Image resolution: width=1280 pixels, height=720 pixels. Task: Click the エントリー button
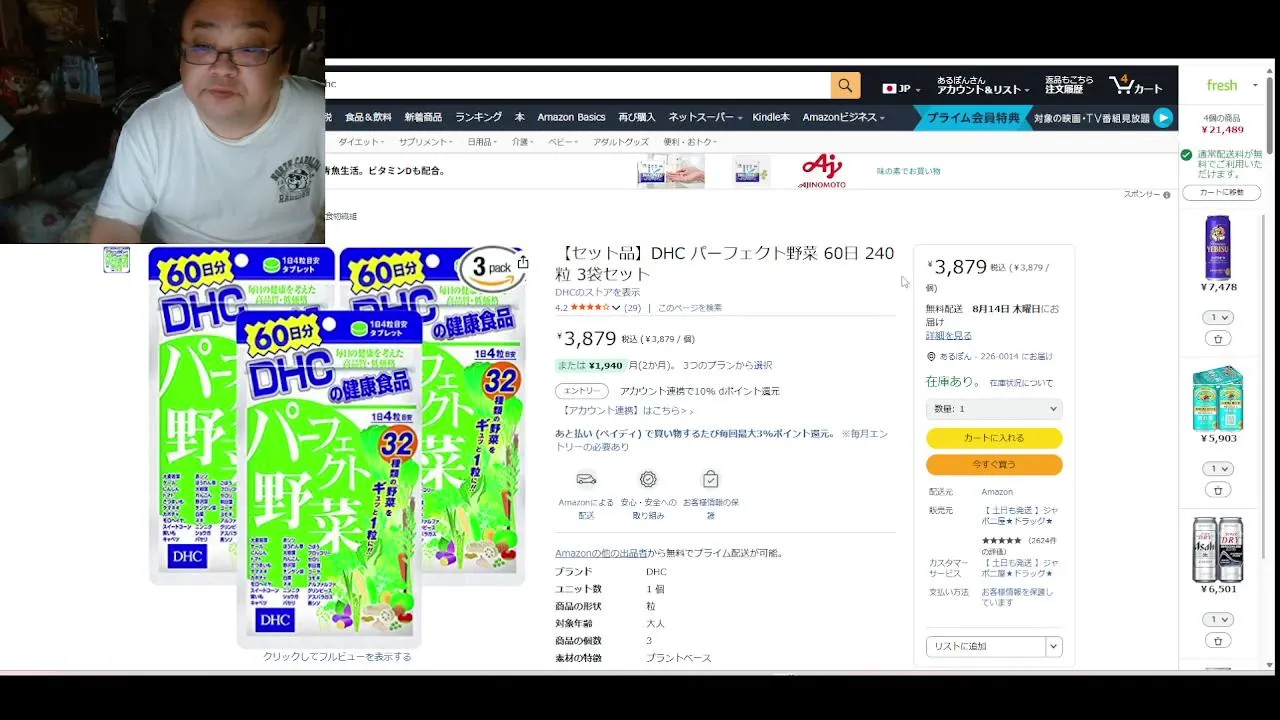(x=582, y=391)
